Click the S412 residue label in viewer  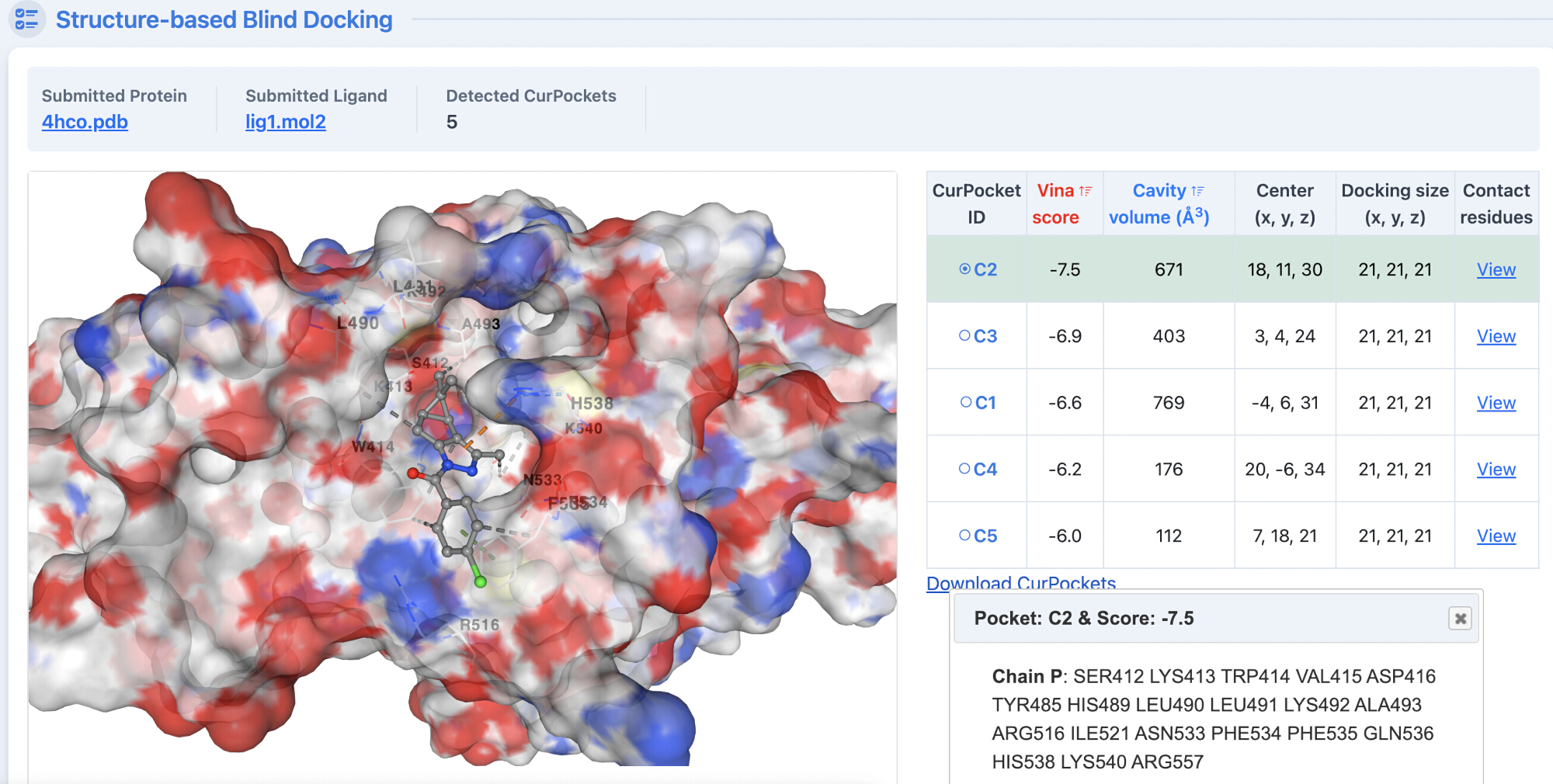[x=430, y=363]
